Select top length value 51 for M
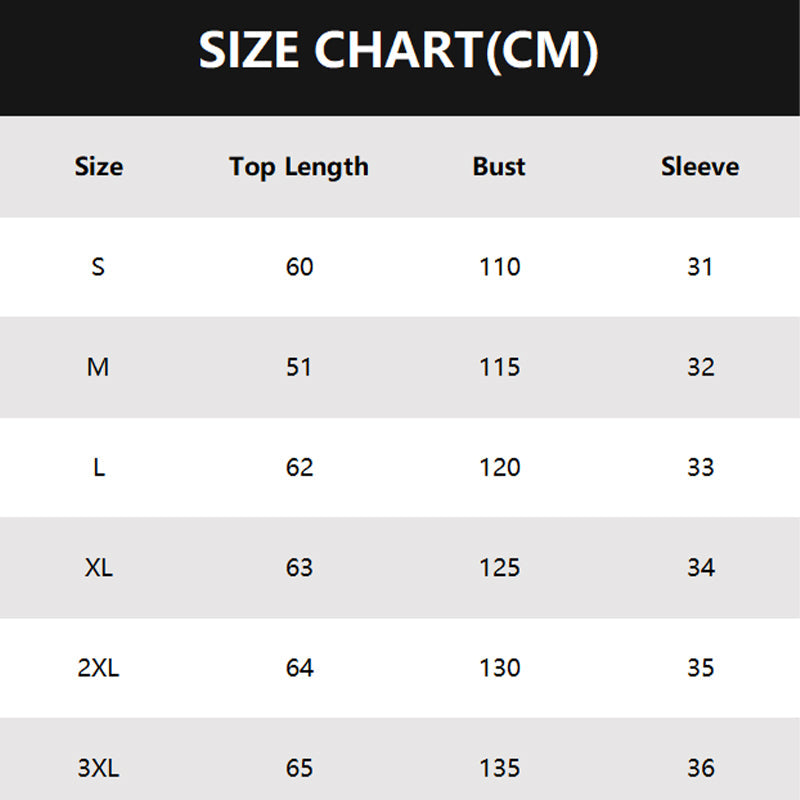This screenshot has width=800, height=800. [299, 367]
